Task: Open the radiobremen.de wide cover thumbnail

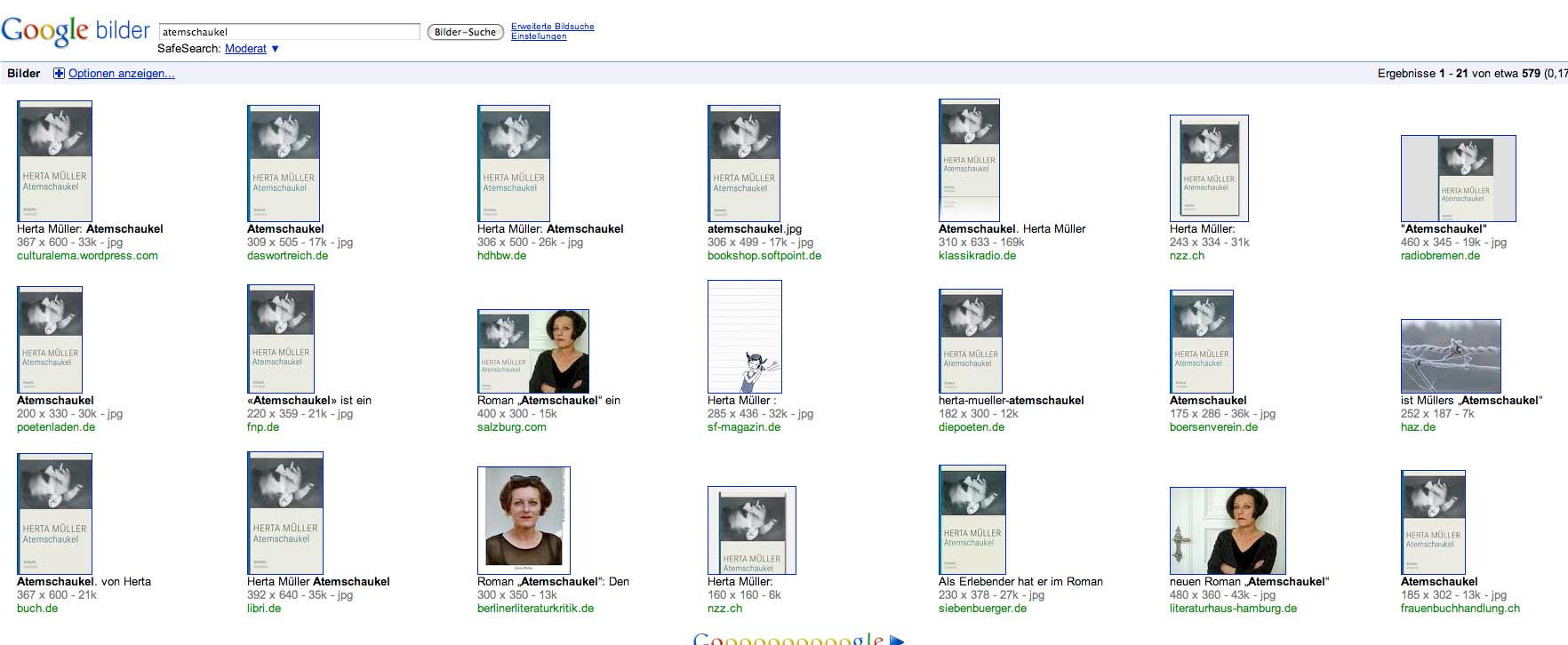Action: pyautogui.click(x=1458, y=179)
